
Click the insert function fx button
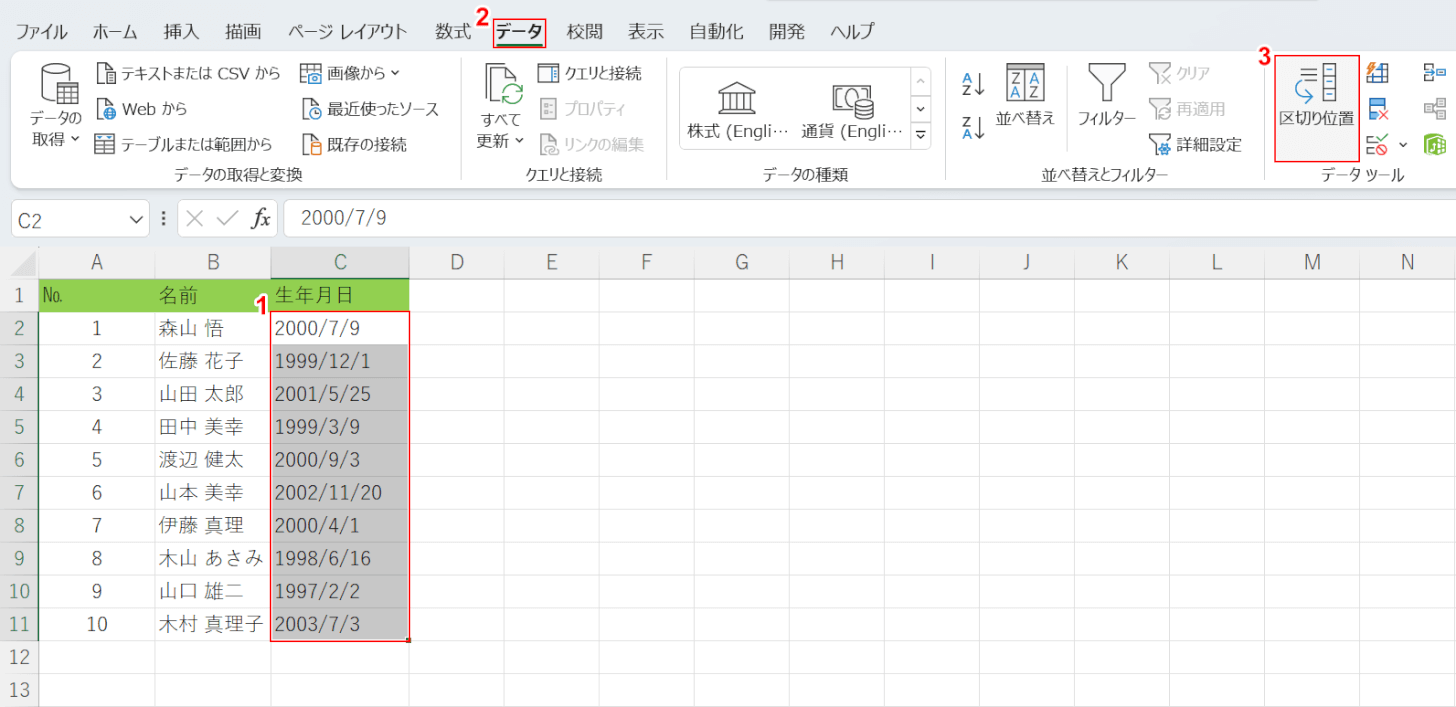pos(260,219)
